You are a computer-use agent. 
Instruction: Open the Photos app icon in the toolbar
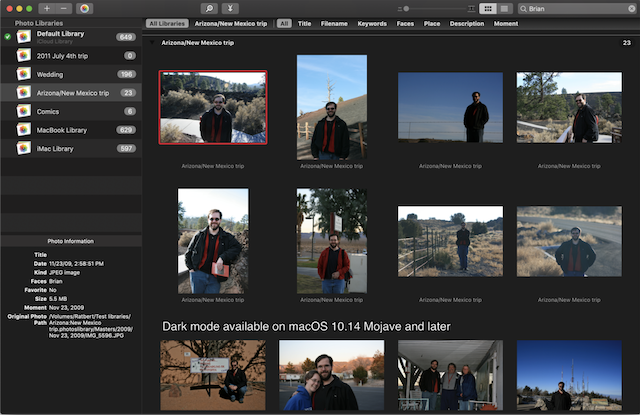tap(85, 8)
